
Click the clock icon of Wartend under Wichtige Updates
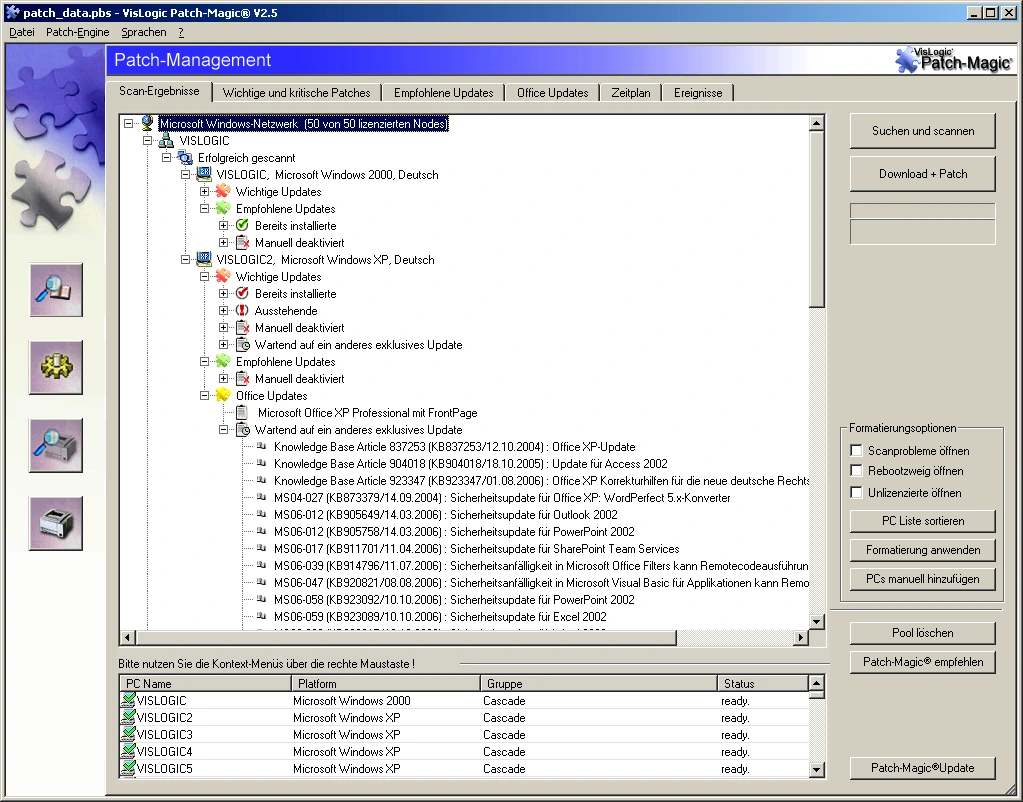click(242, 345)
